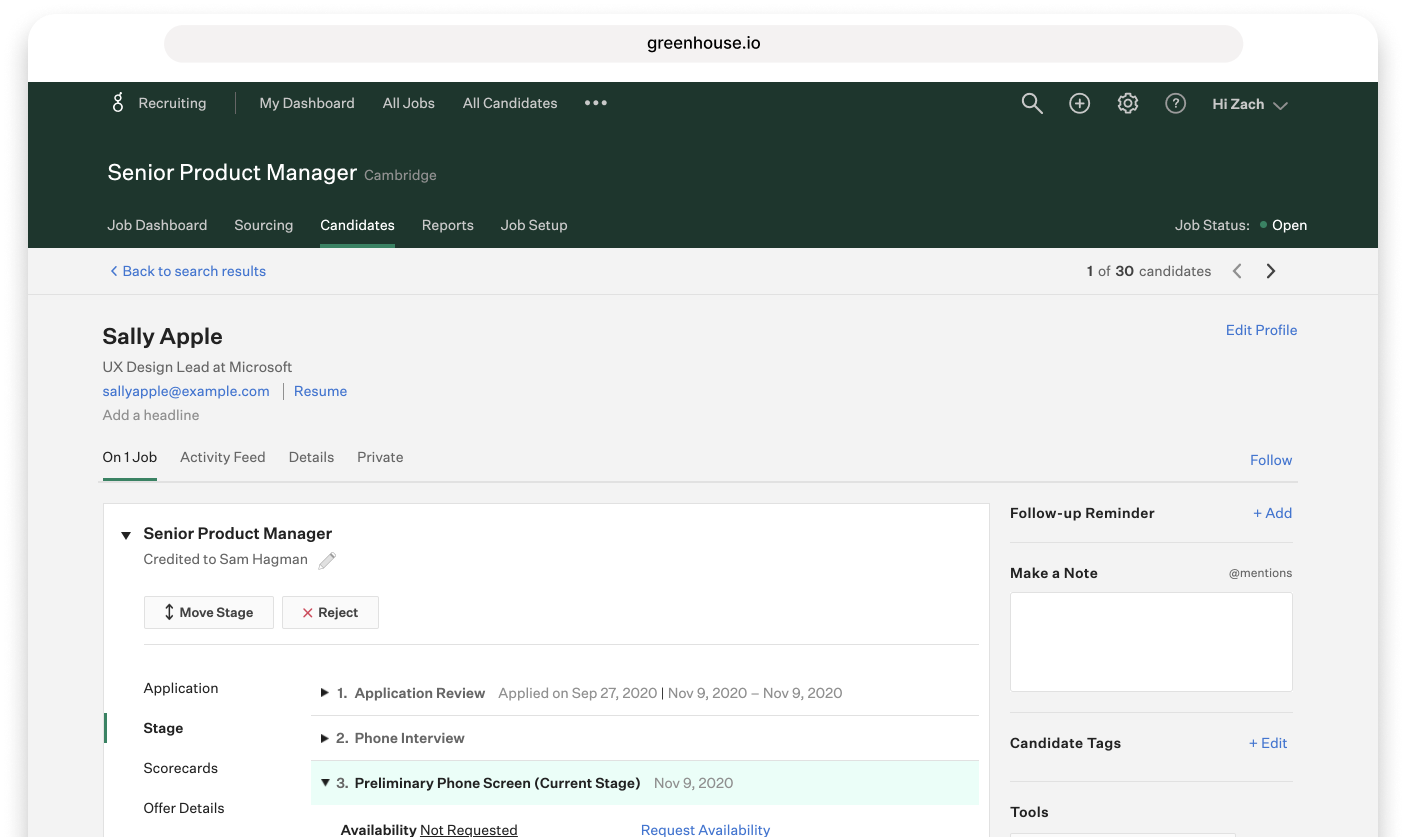1406x837 pixels.
Task: Click the @mentions hint text
Action: pos(1260,573)
